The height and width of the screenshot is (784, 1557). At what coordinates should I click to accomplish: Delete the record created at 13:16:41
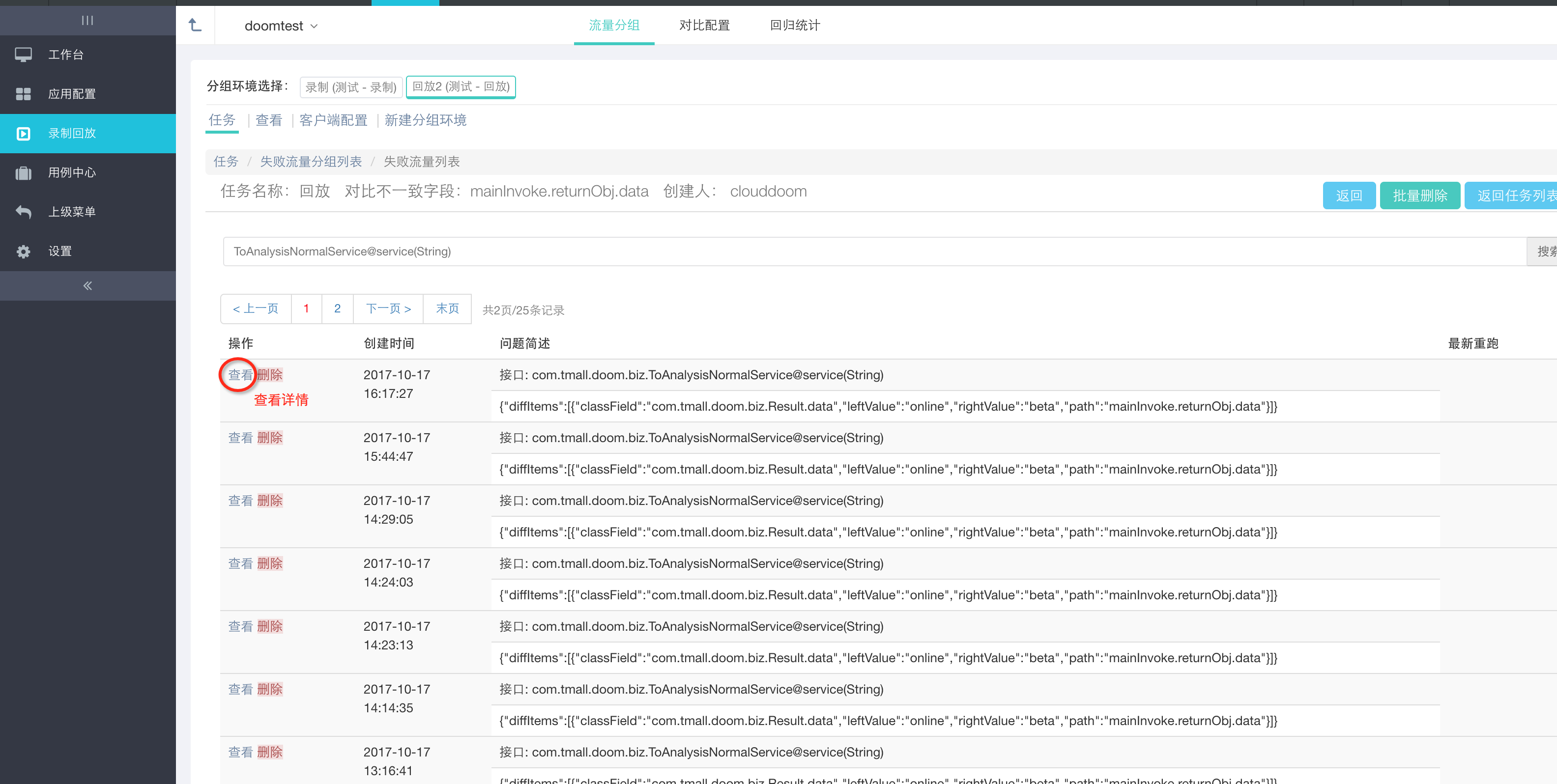point(269,752)
